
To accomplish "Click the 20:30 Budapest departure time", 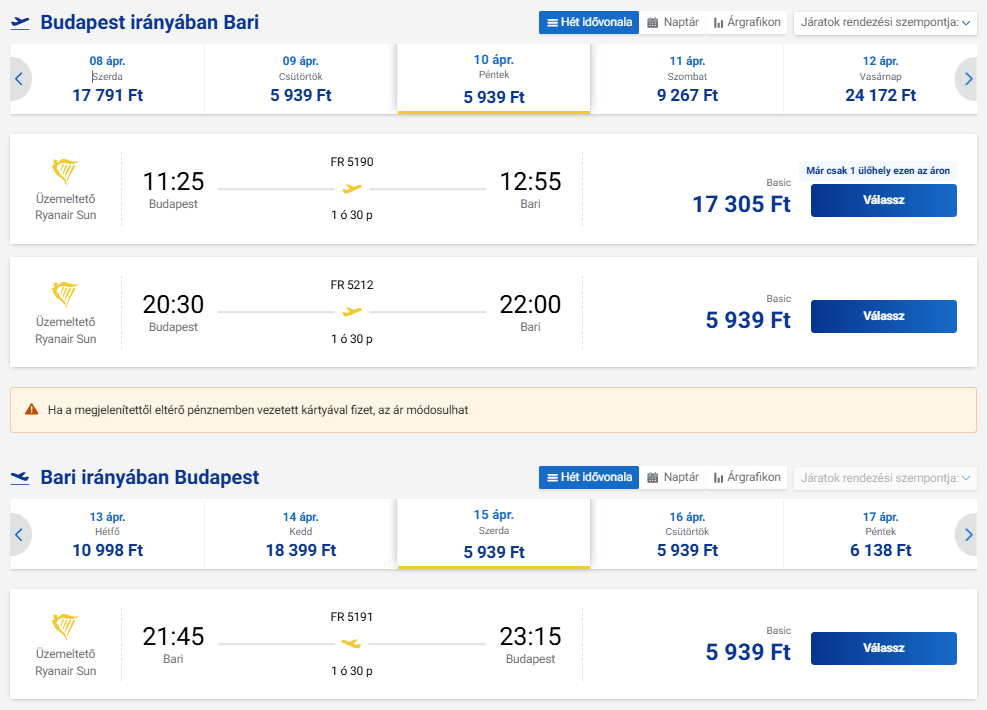I will click(x=173, y=304).
